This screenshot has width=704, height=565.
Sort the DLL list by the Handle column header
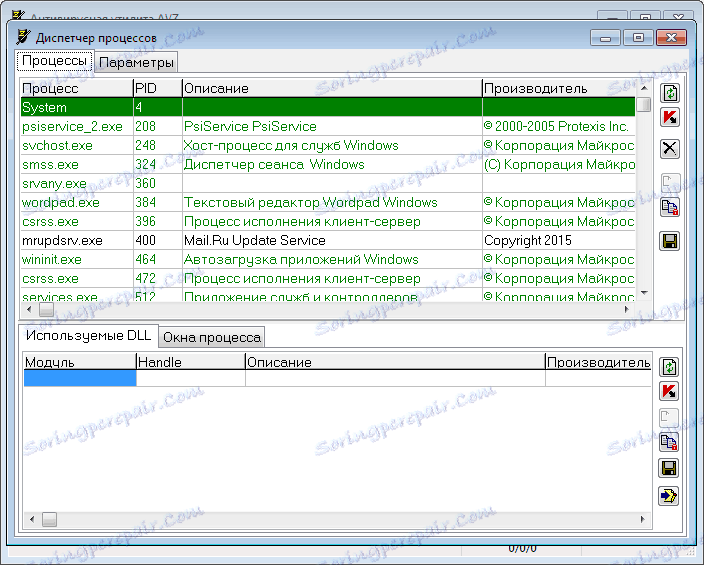tap(190, 362)
